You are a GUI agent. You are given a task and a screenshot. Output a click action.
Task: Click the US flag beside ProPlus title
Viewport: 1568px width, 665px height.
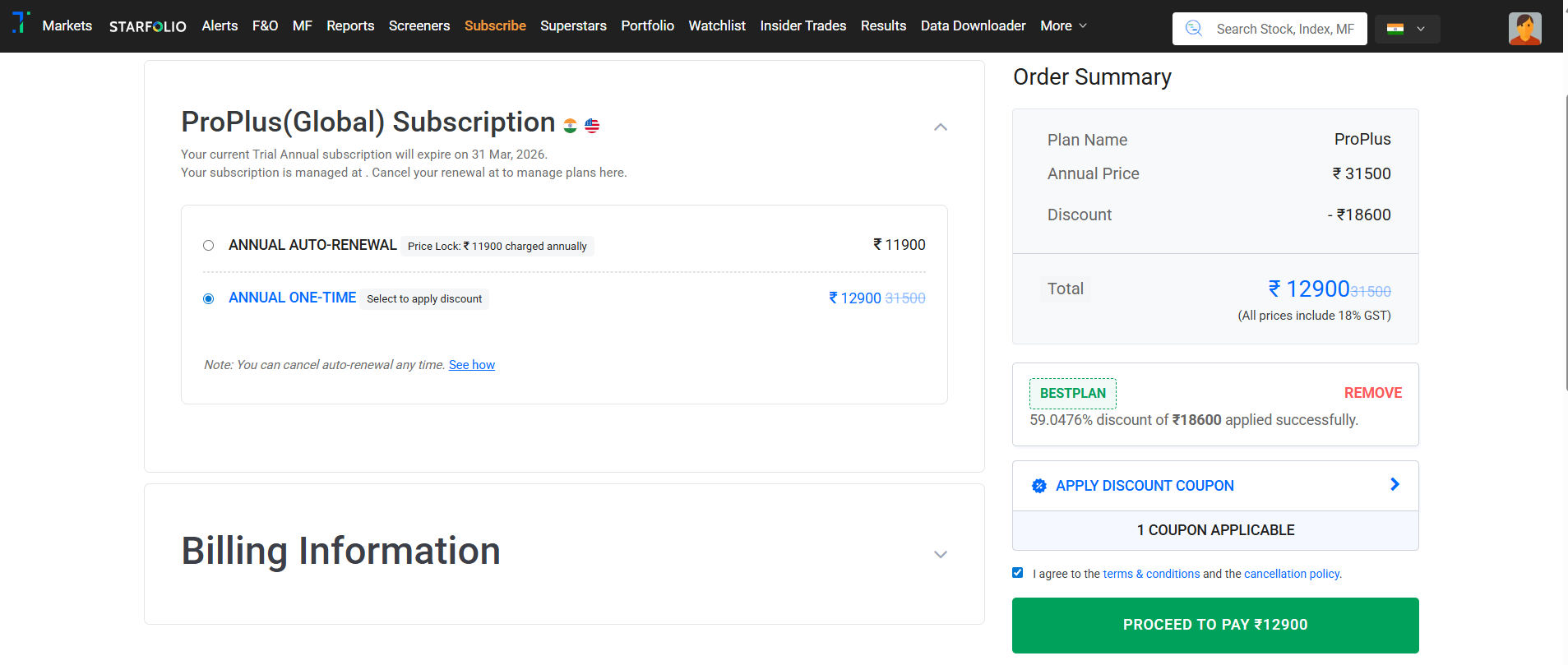click(592, 126)
